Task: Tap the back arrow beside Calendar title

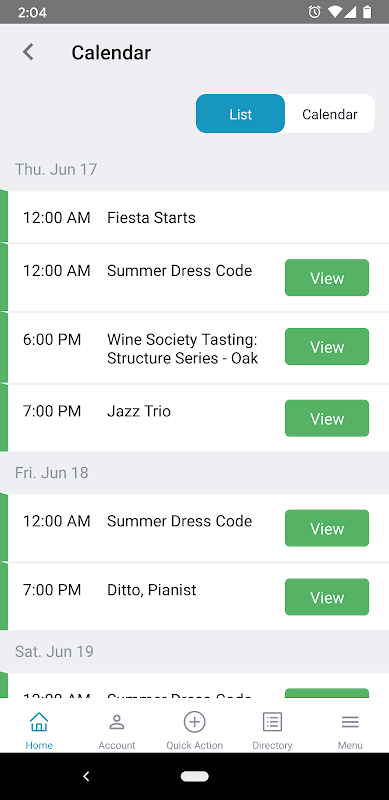Action: 28,52
